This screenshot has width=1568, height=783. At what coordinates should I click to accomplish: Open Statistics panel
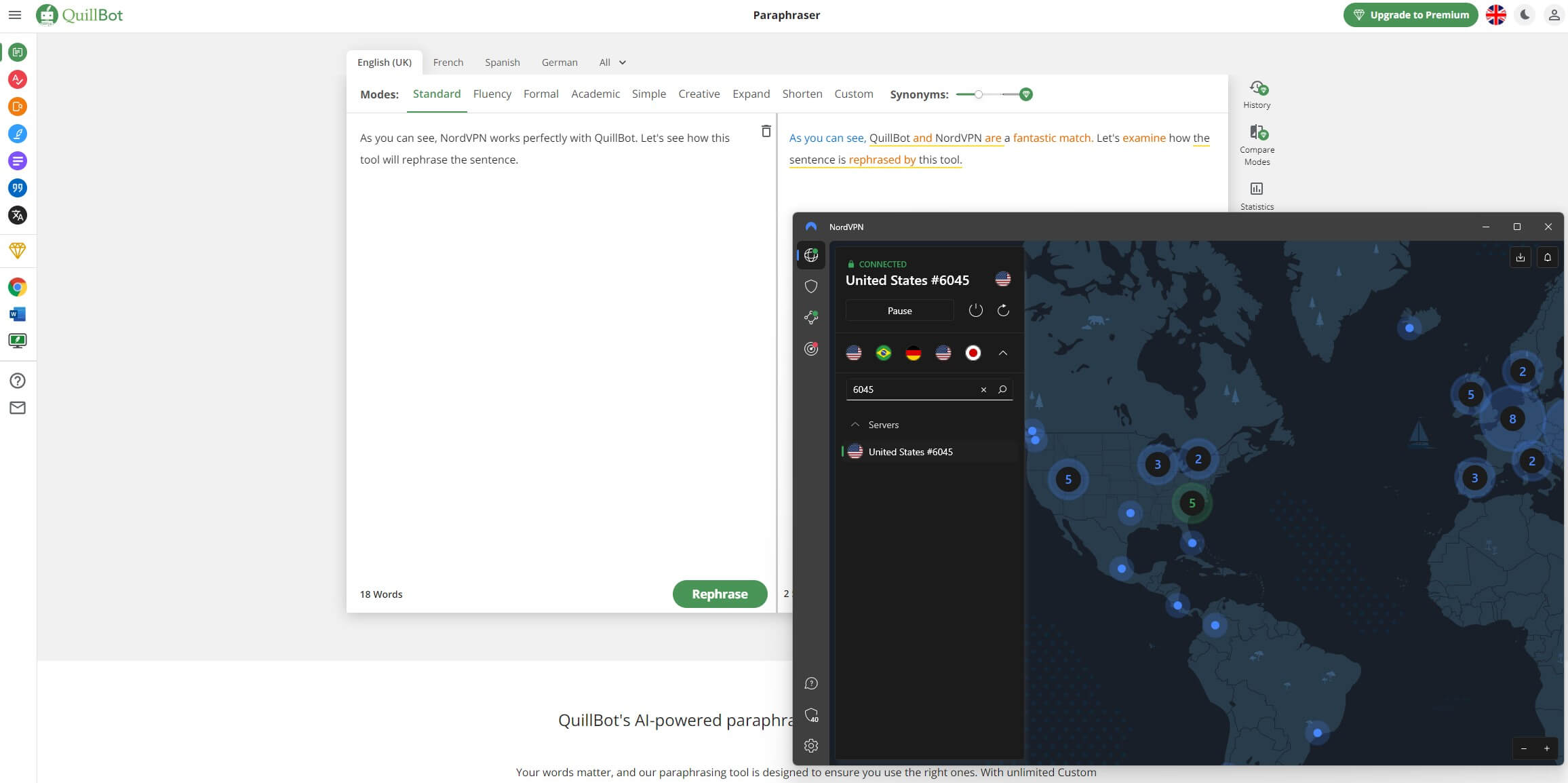1257,195
